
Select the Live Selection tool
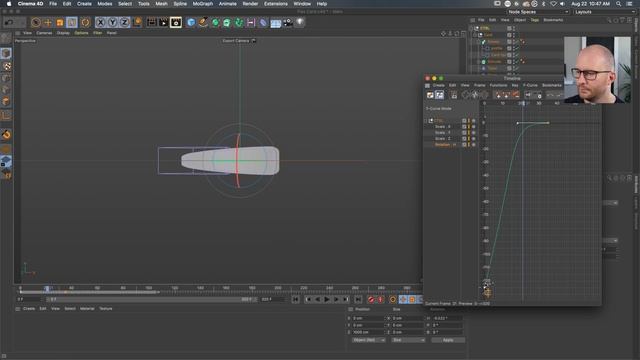[x=36, y=22]
